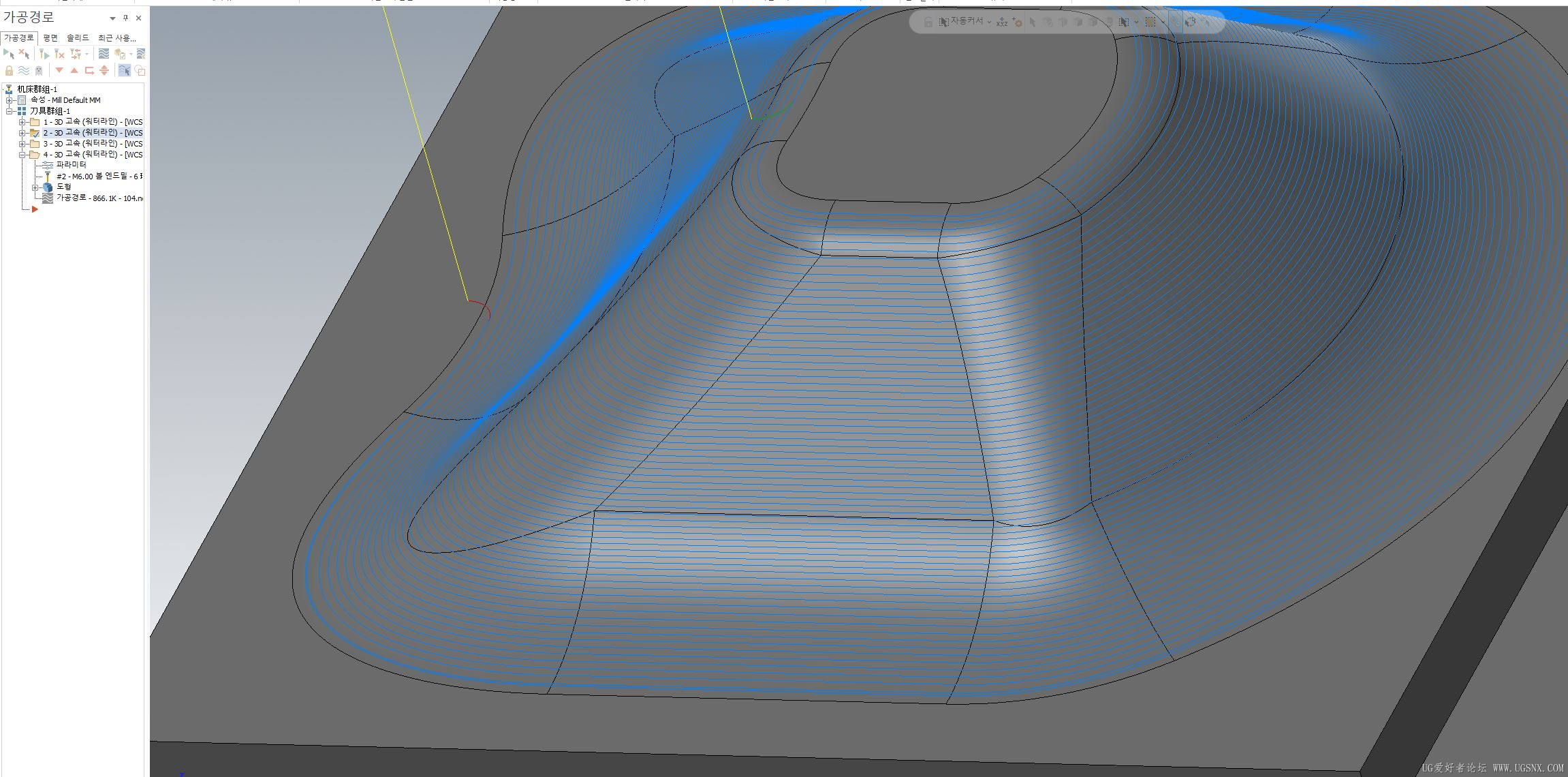Click Move insert arrow down icon

pyautogui.click(x=59, y=71)
